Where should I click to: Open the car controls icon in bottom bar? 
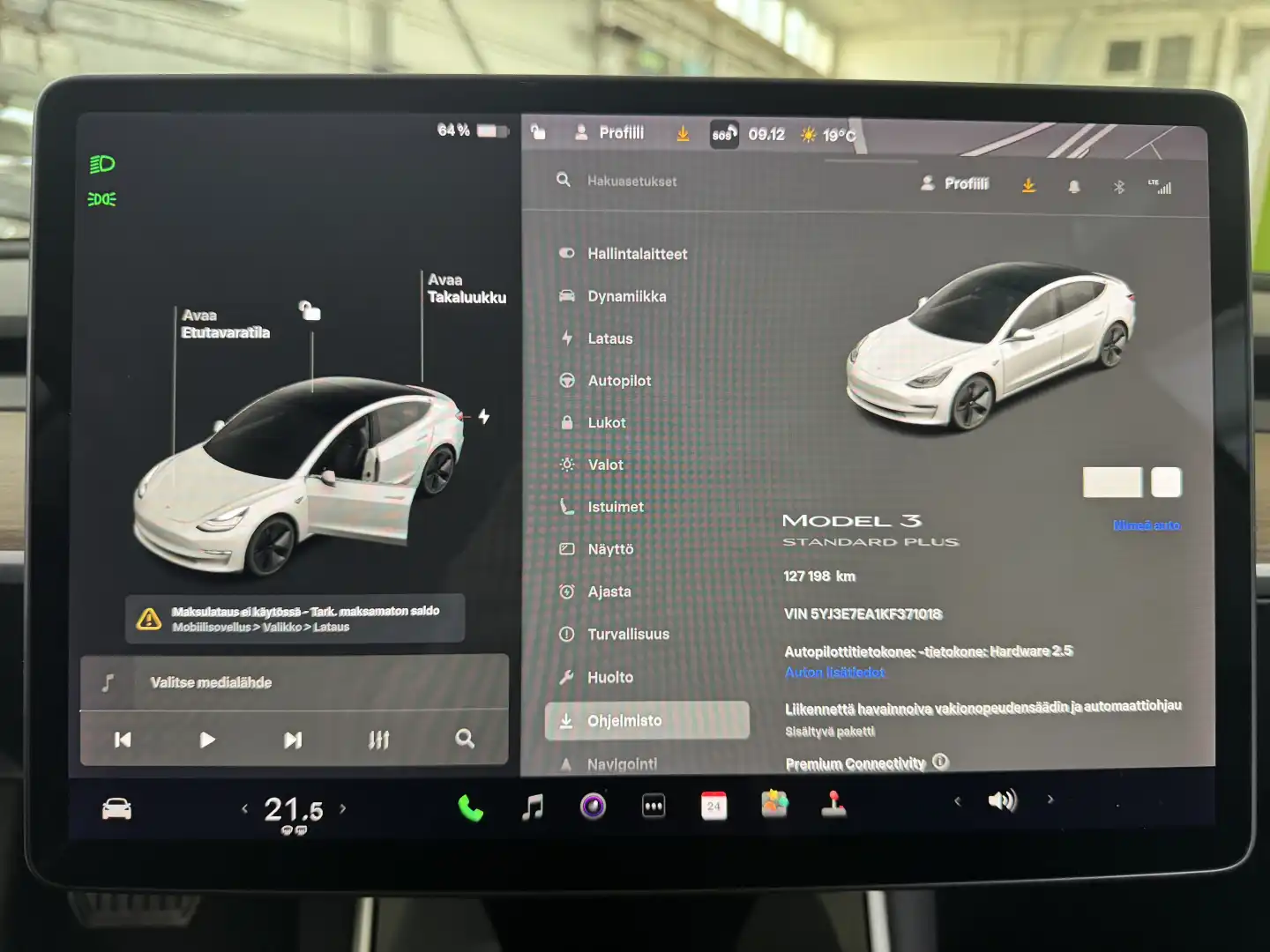[116, 809]
